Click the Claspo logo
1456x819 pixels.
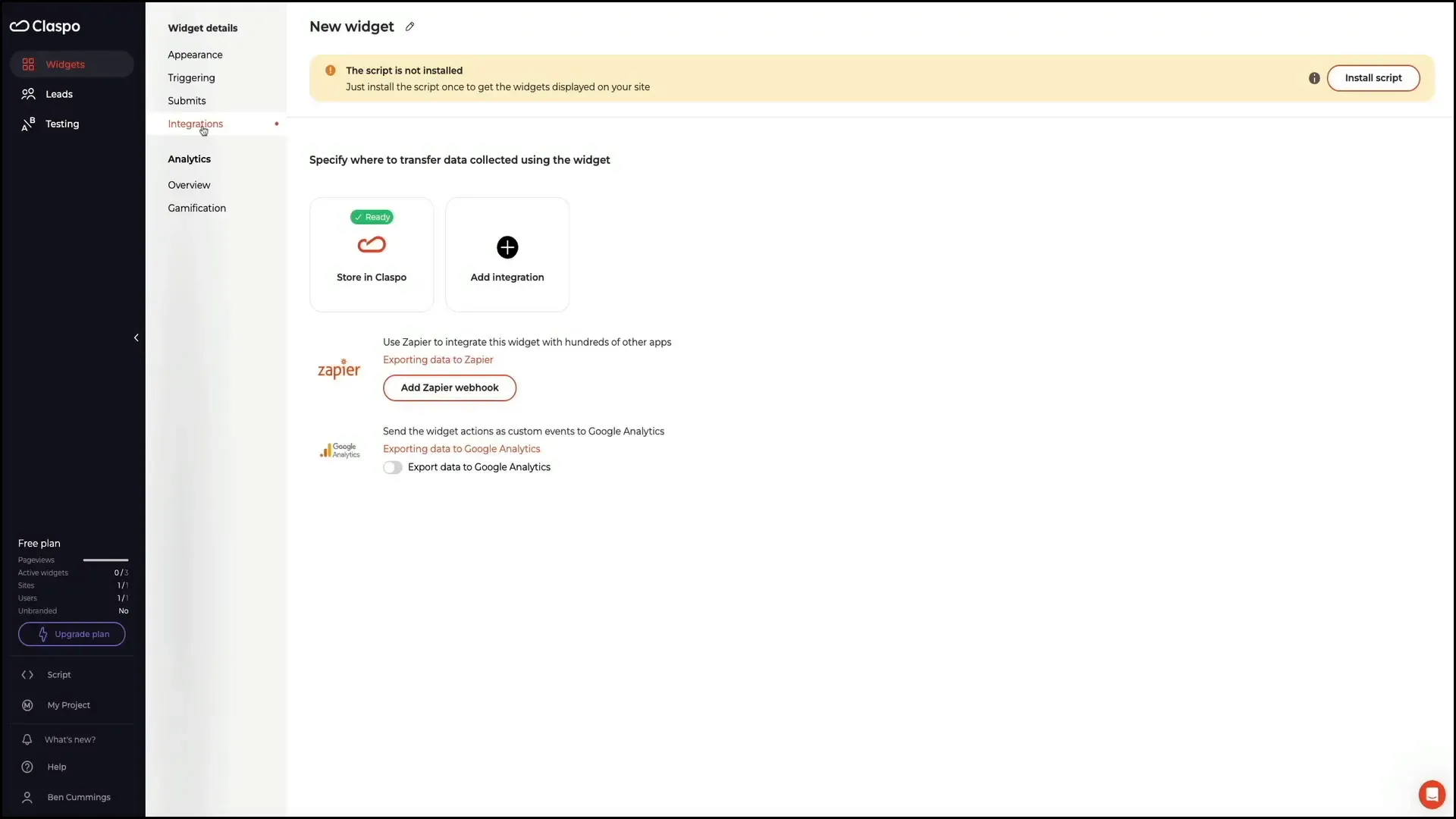(x=45, y=26)
